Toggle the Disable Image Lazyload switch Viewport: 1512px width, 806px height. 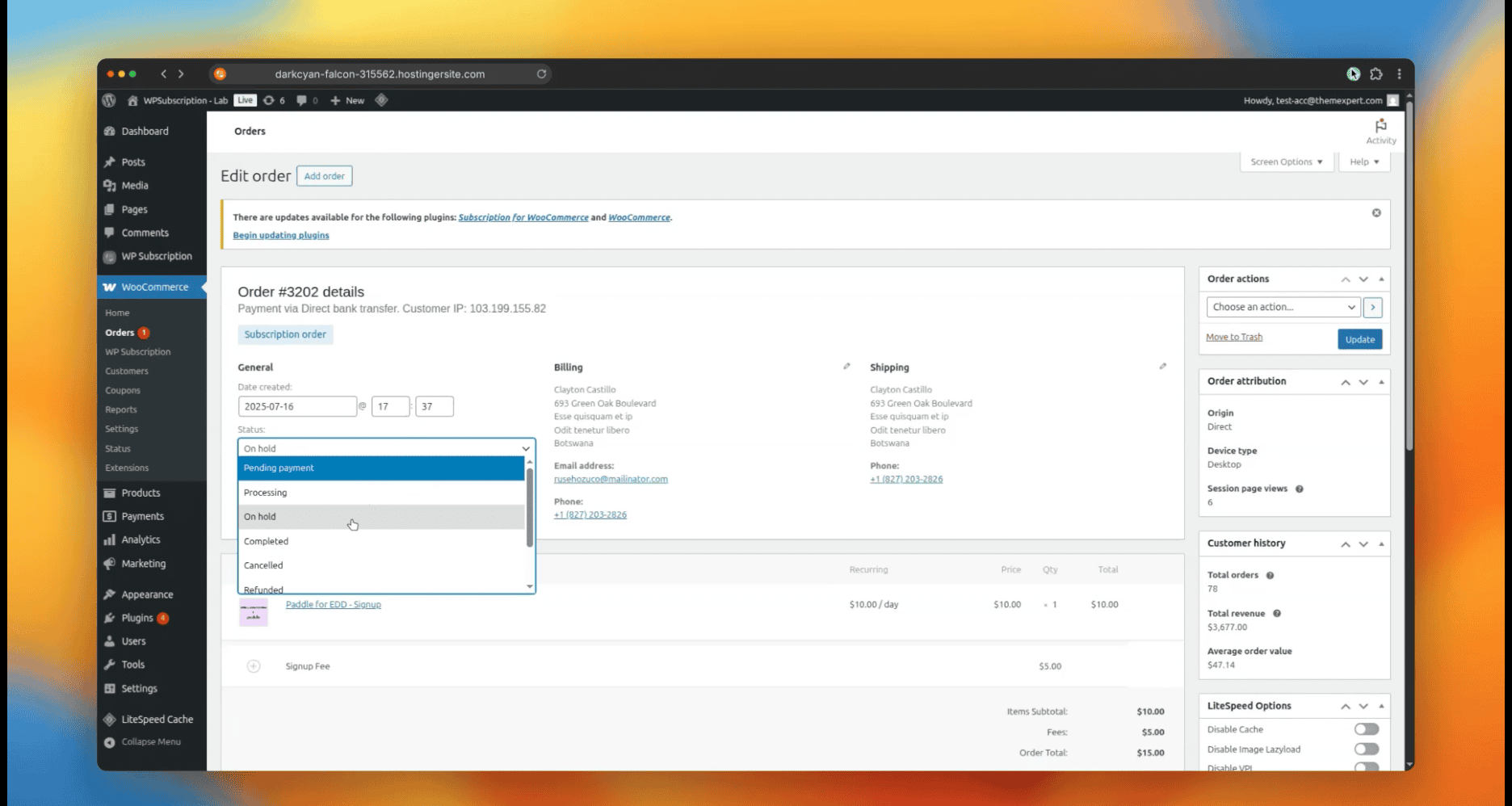pyautogui.click(x=1367, y=749)
